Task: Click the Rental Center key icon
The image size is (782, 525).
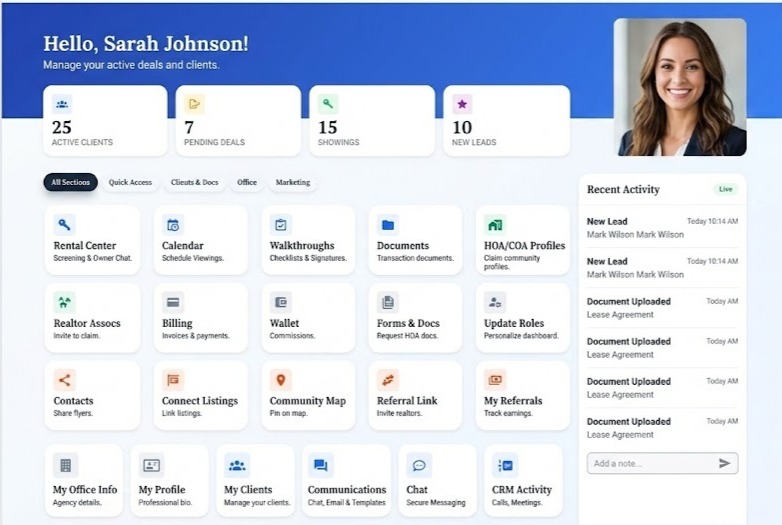Action: click(x=65, y=225)
